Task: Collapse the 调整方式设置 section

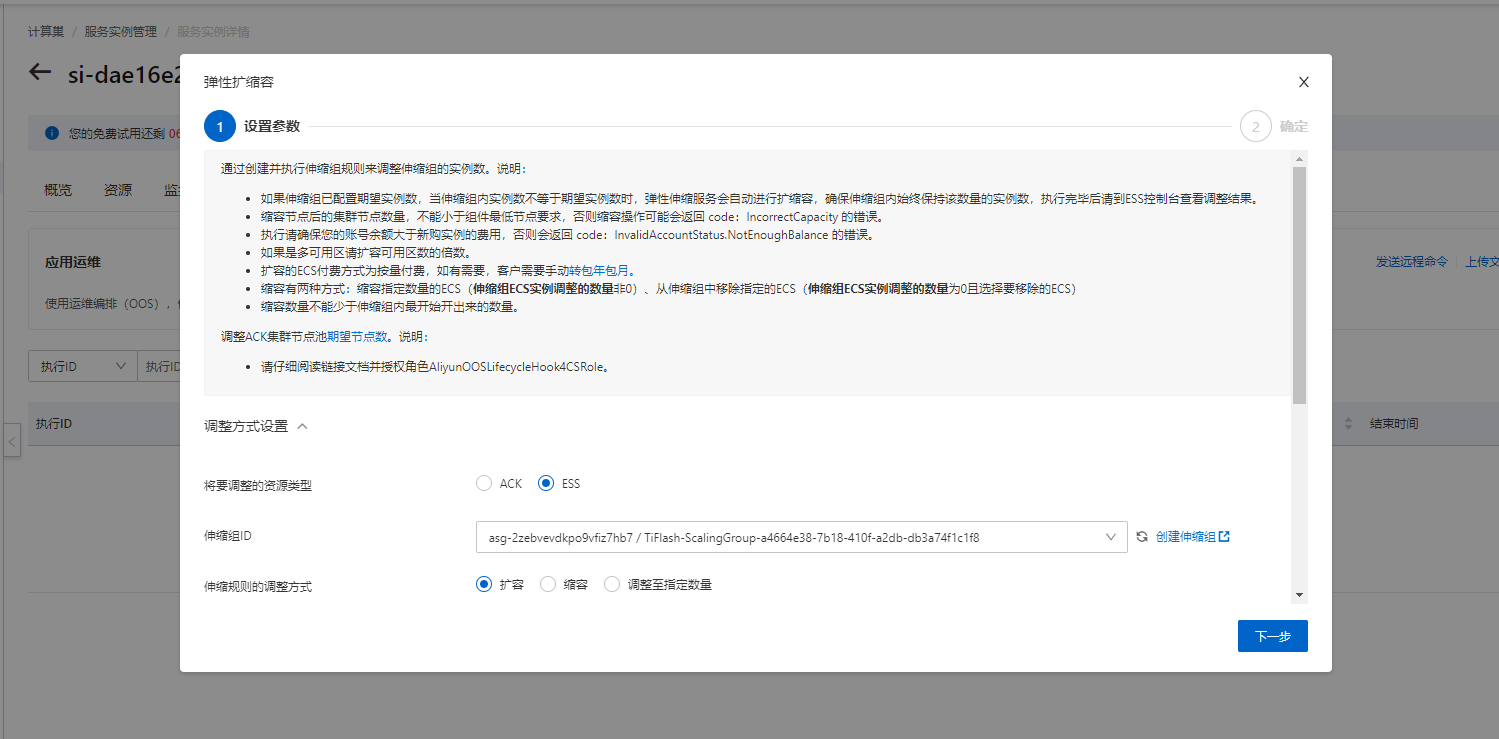Action: click(x=302, y=426)
